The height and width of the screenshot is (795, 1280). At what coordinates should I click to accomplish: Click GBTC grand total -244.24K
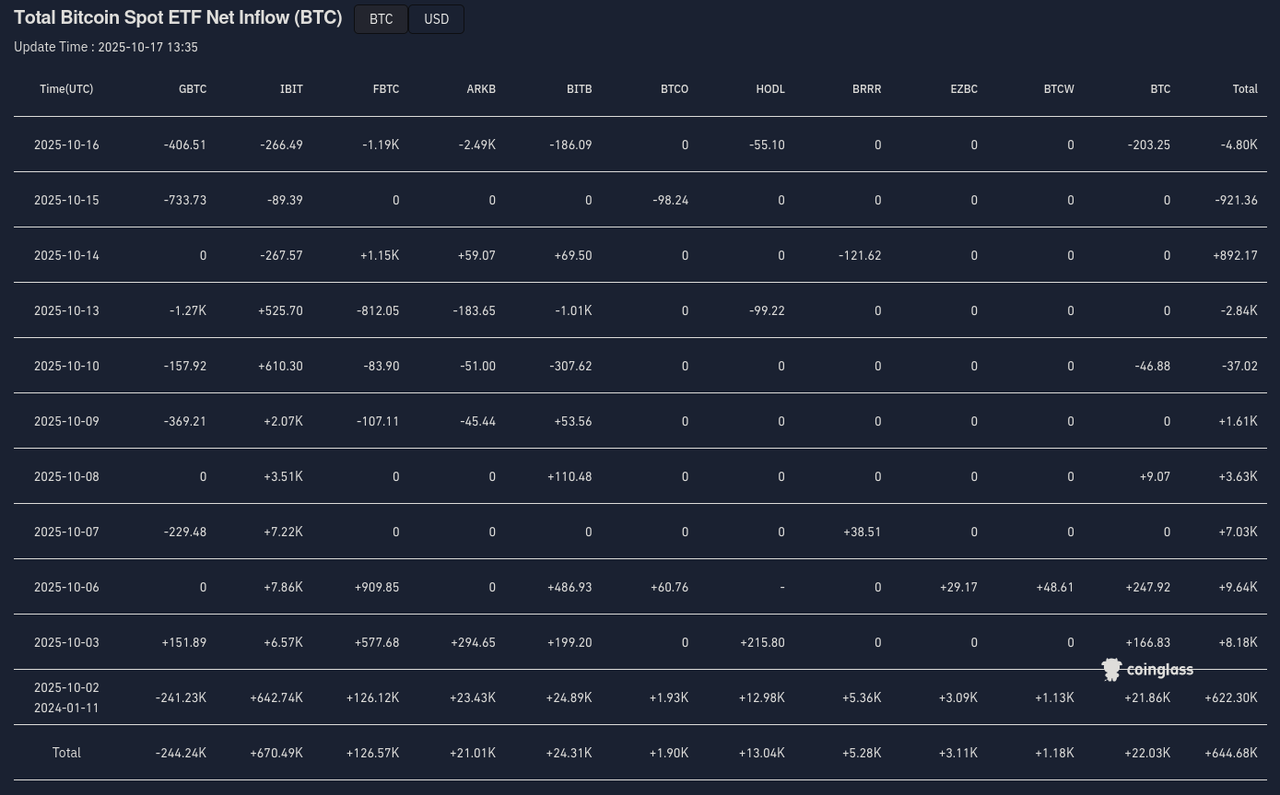point(181,753)
